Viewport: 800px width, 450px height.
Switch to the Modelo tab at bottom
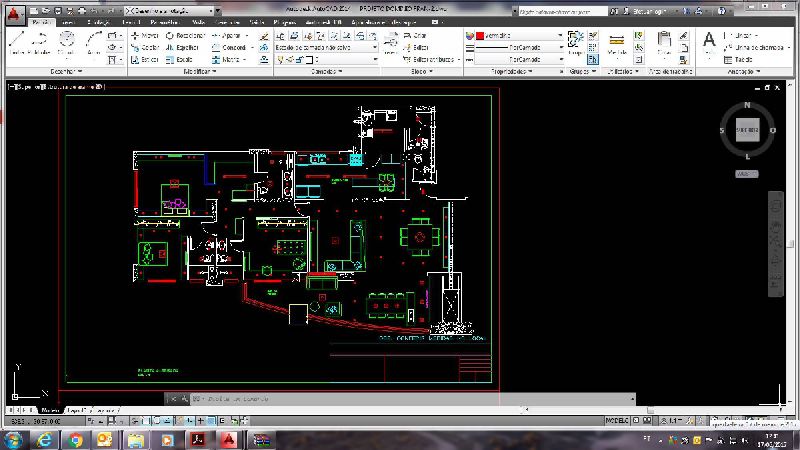point(50,410)
